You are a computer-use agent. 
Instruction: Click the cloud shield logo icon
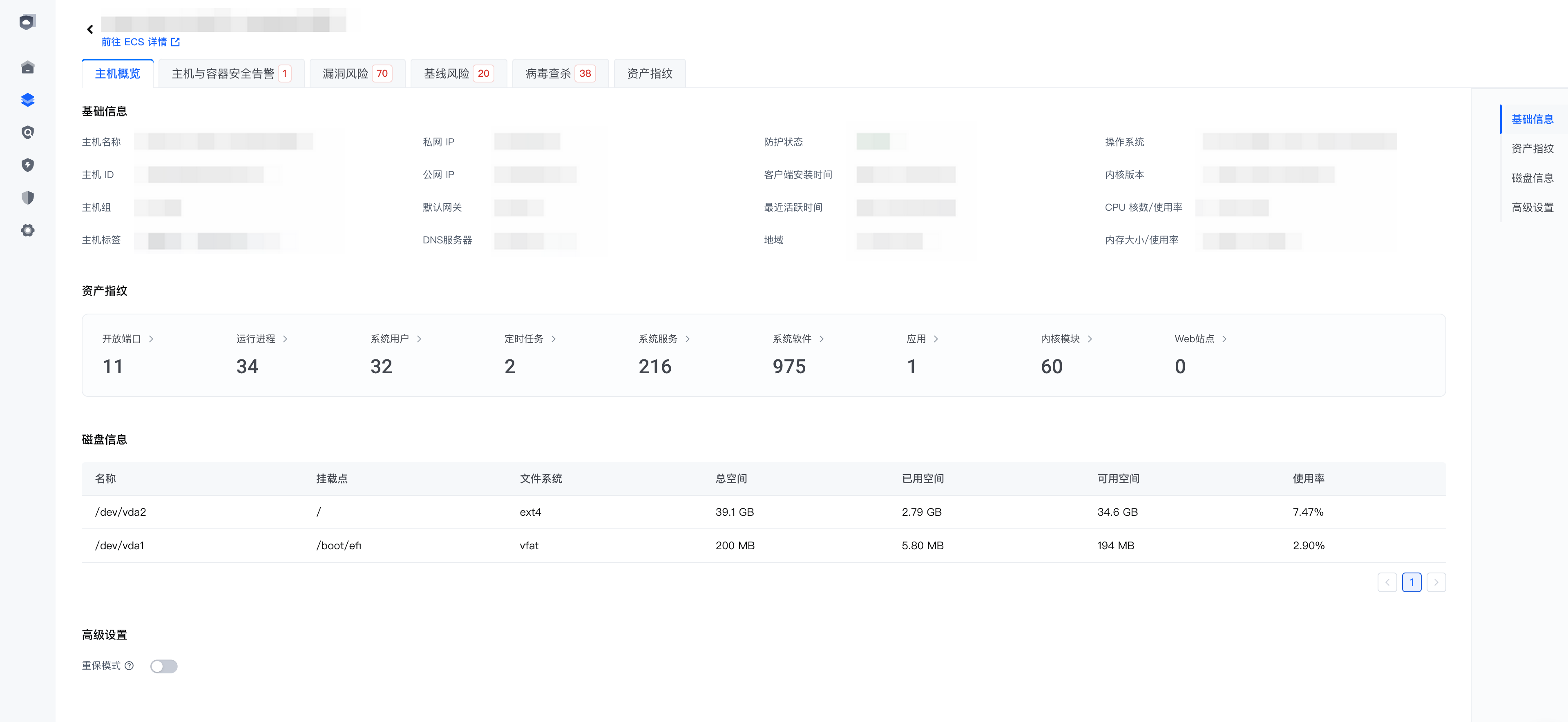click(x=27, y=22)
